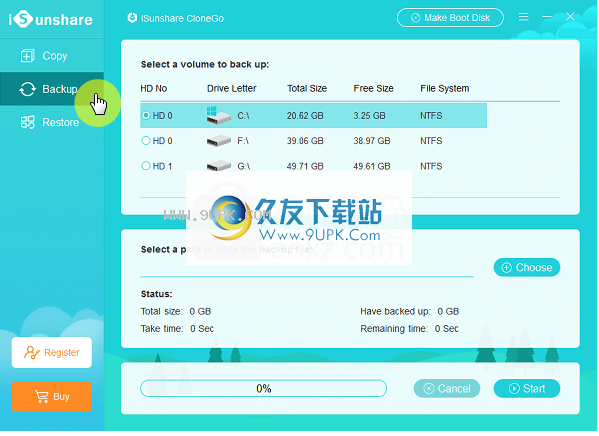The height and width of the screenshot is (436, 599).
Task: Close the CloneGo window
Action: tap(570, 16)
